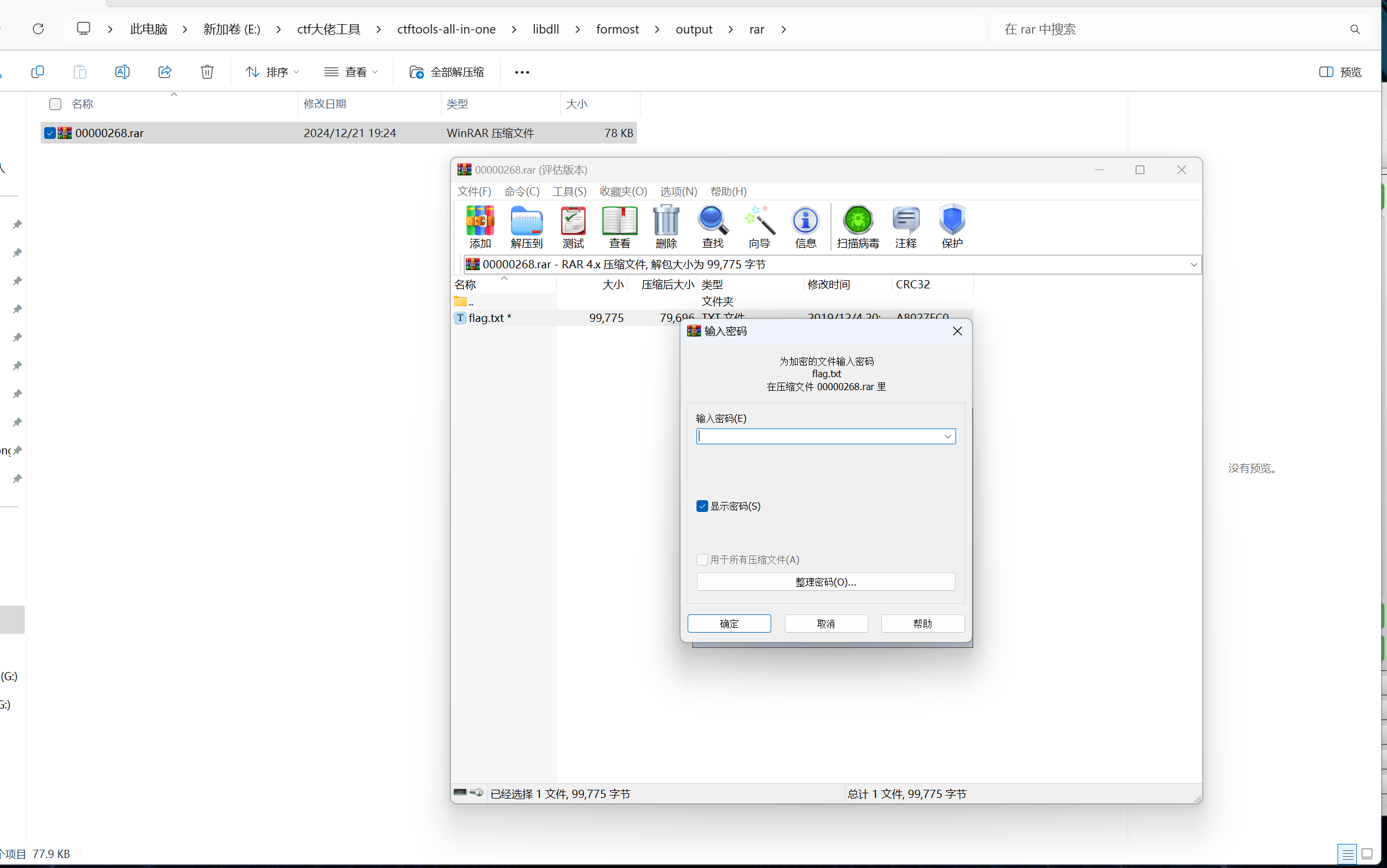The width and height of the screenshot is (1387, 868).
Task: Uncheck the 00000268.rar file checkbox
Action: tap(50, 133)
